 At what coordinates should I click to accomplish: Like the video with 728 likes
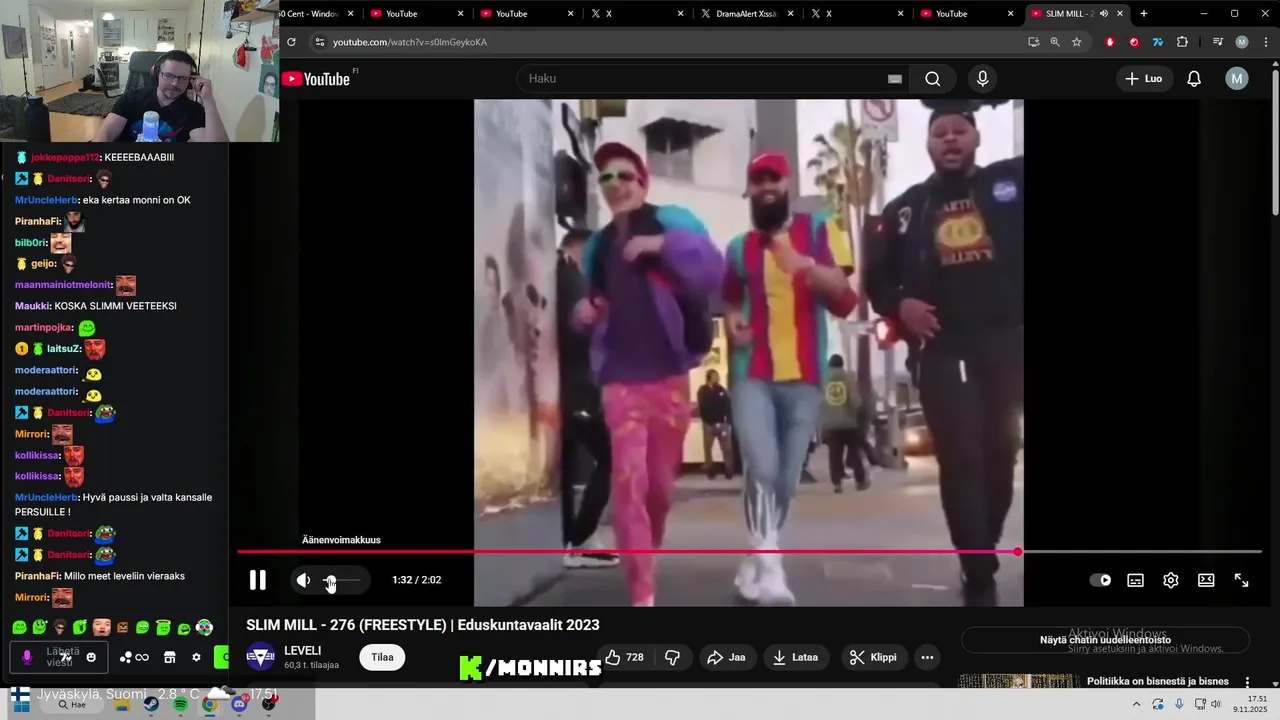point(624,657)
